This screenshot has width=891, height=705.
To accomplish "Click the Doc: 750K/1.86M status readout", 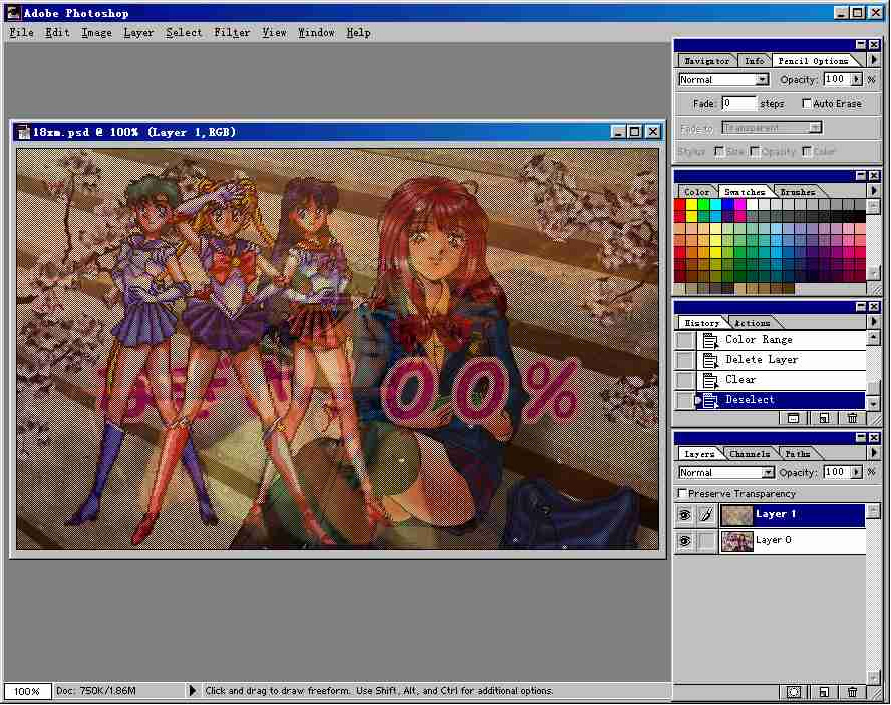I will pyautogui.click(x=95, y=691).
